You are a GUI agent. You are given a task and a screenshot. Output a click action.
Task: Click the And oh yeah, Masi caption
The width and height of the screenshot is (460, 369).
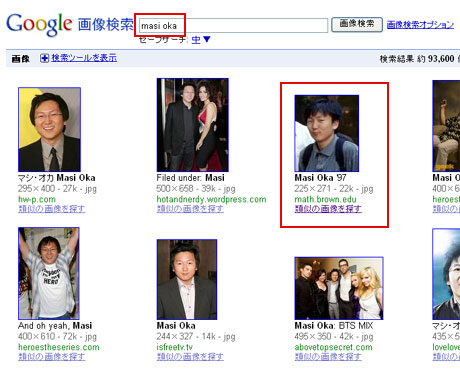coord(55,326)
